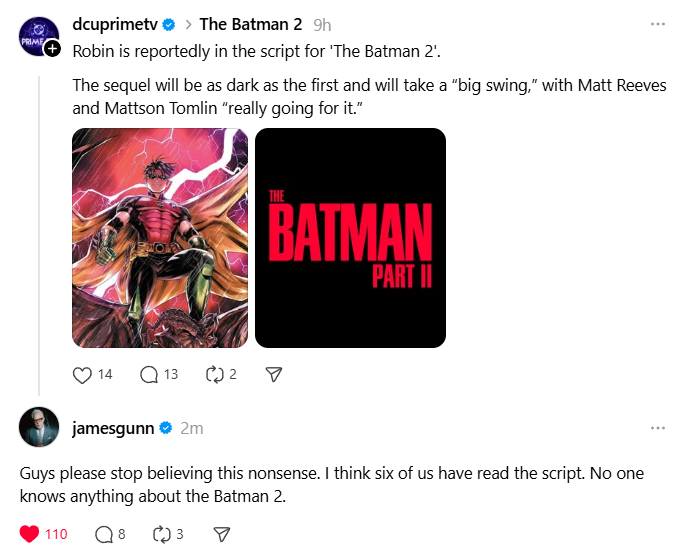The image size is (682, 550).
Task: View the Robin comic artwork image
Action: click(x=160, y=238)
